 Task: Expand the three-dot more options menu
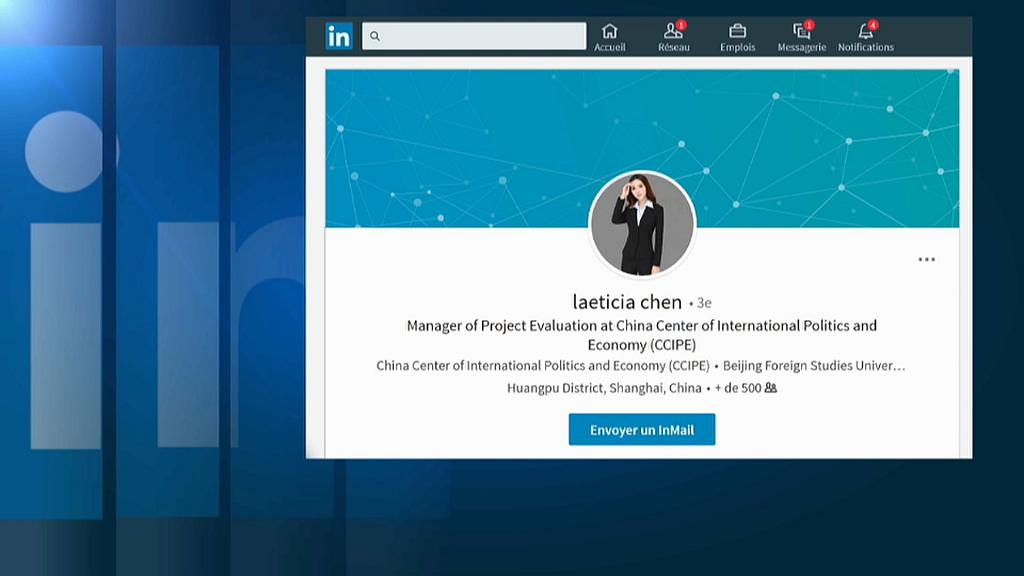point(927,260)
